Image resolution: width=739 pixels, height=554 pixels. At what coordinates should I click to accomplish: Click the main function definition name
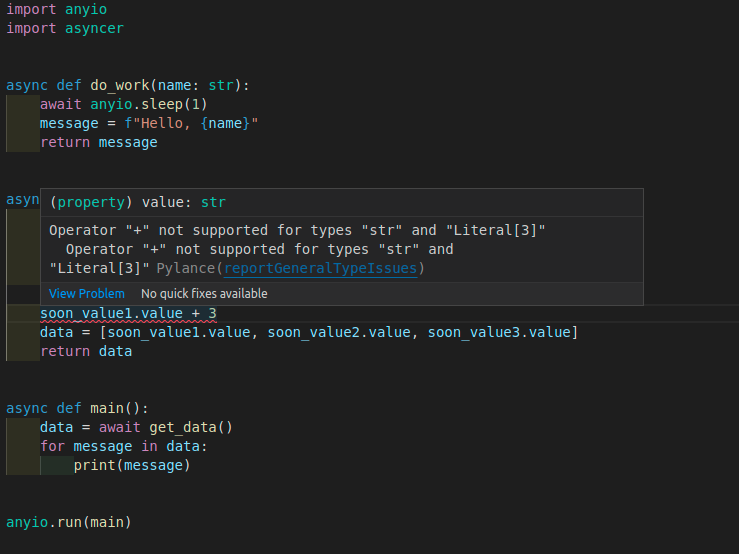[106, 408]
